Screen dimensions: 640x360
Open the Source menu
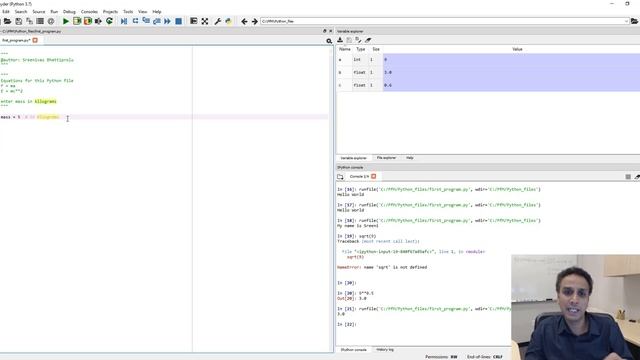[x=39, y=12]
